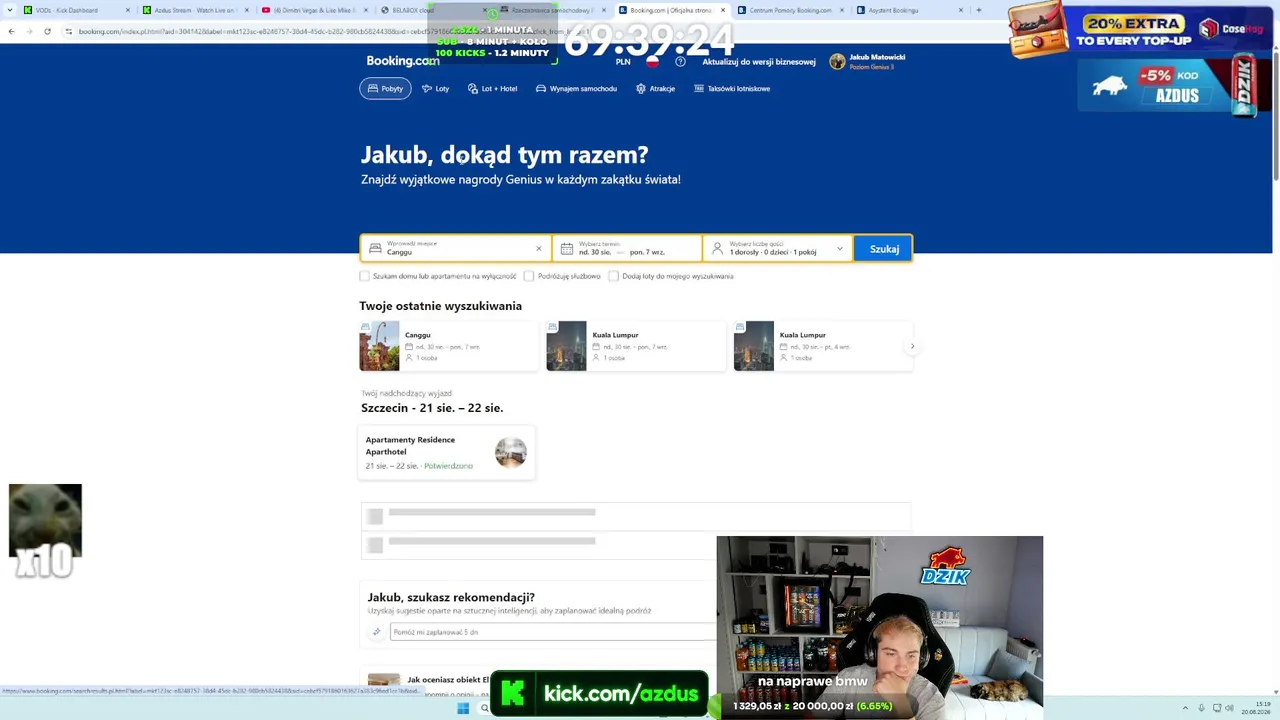Open the Pobyty (stays) tab
This screenshot has width=1280, height=720.
click(x=385, y=88)
